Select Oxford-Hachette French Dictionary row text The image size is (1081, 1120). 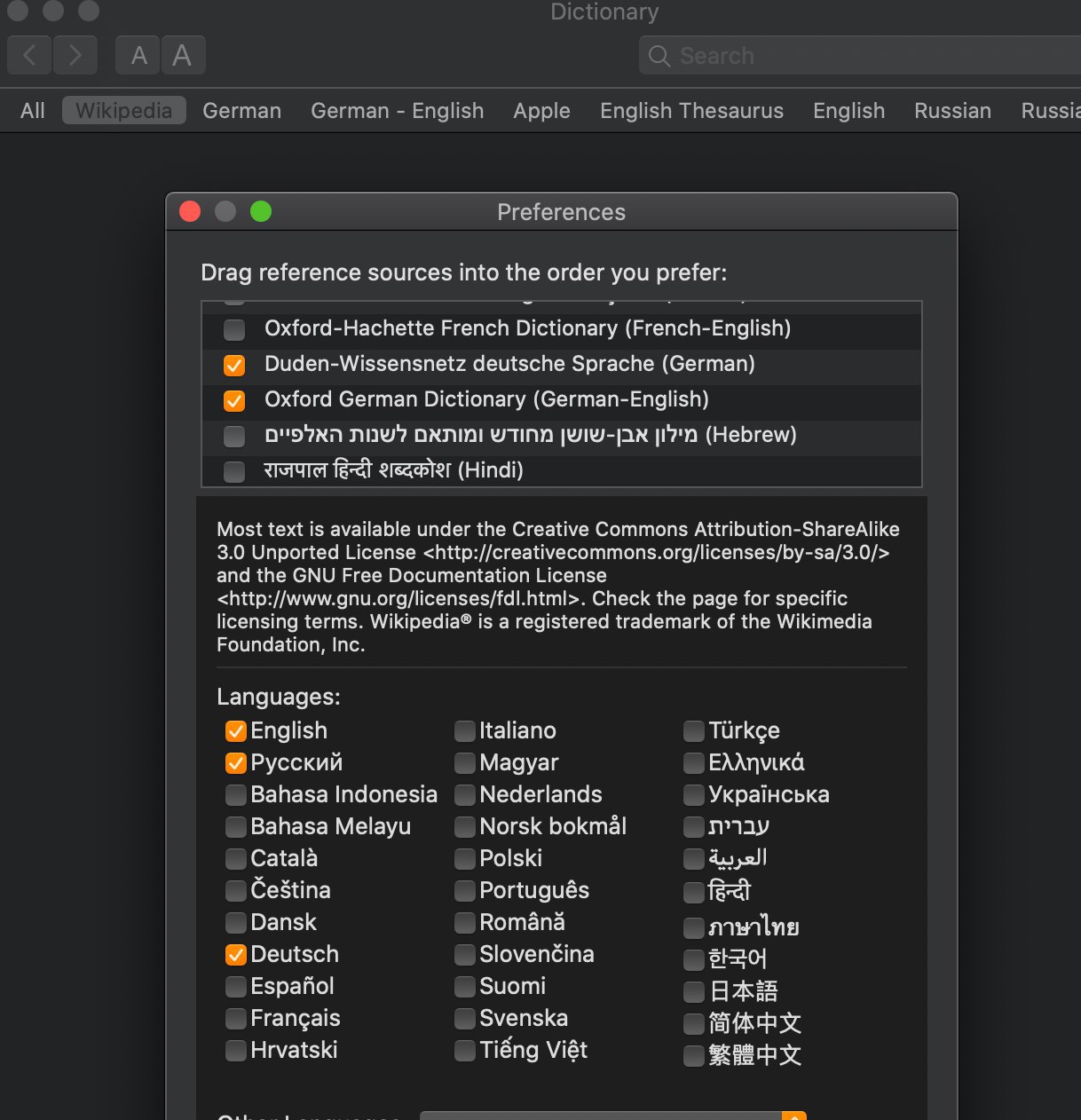click(527, 328)
